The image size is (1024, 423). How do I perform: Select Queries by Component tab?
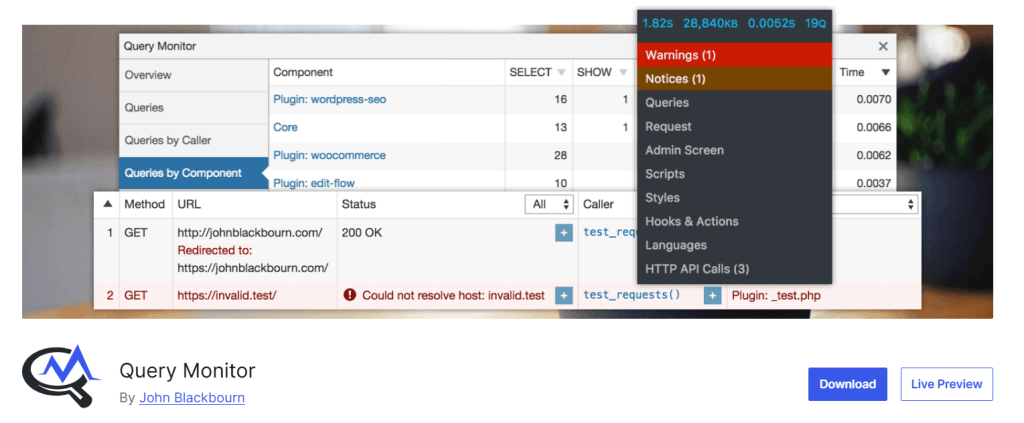[x=194, y=173]
